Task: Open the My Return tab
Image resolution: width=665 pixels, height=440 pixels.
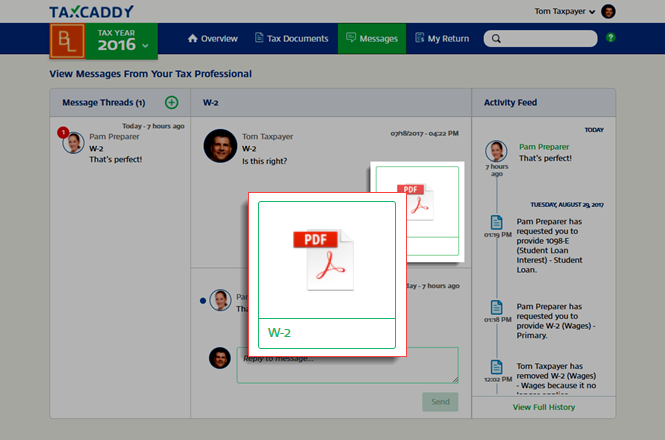Action: [442, 39]
